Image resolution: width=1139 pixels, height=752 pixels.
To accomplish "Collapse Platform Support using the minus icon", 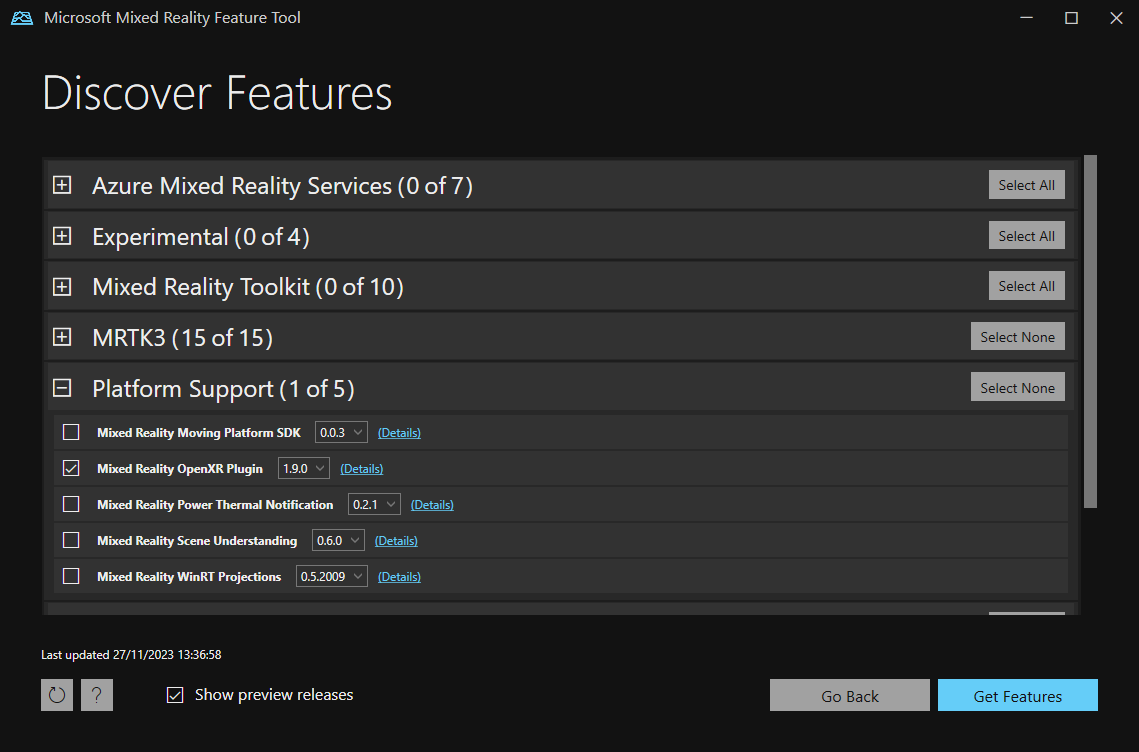I will click(62, 388).
